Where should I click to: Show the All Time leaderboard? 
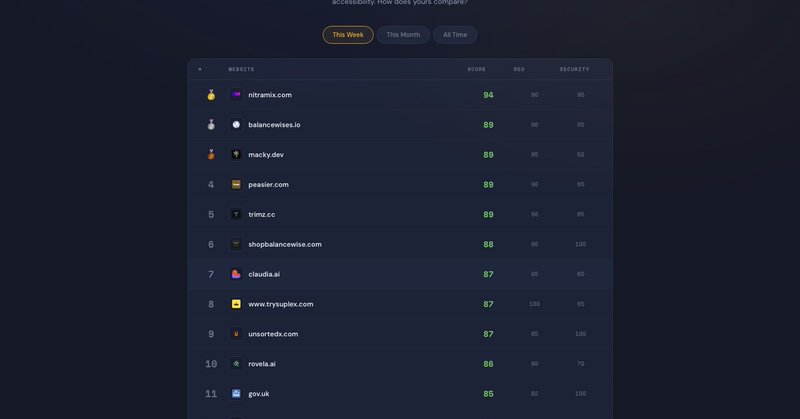click(455, 35)
